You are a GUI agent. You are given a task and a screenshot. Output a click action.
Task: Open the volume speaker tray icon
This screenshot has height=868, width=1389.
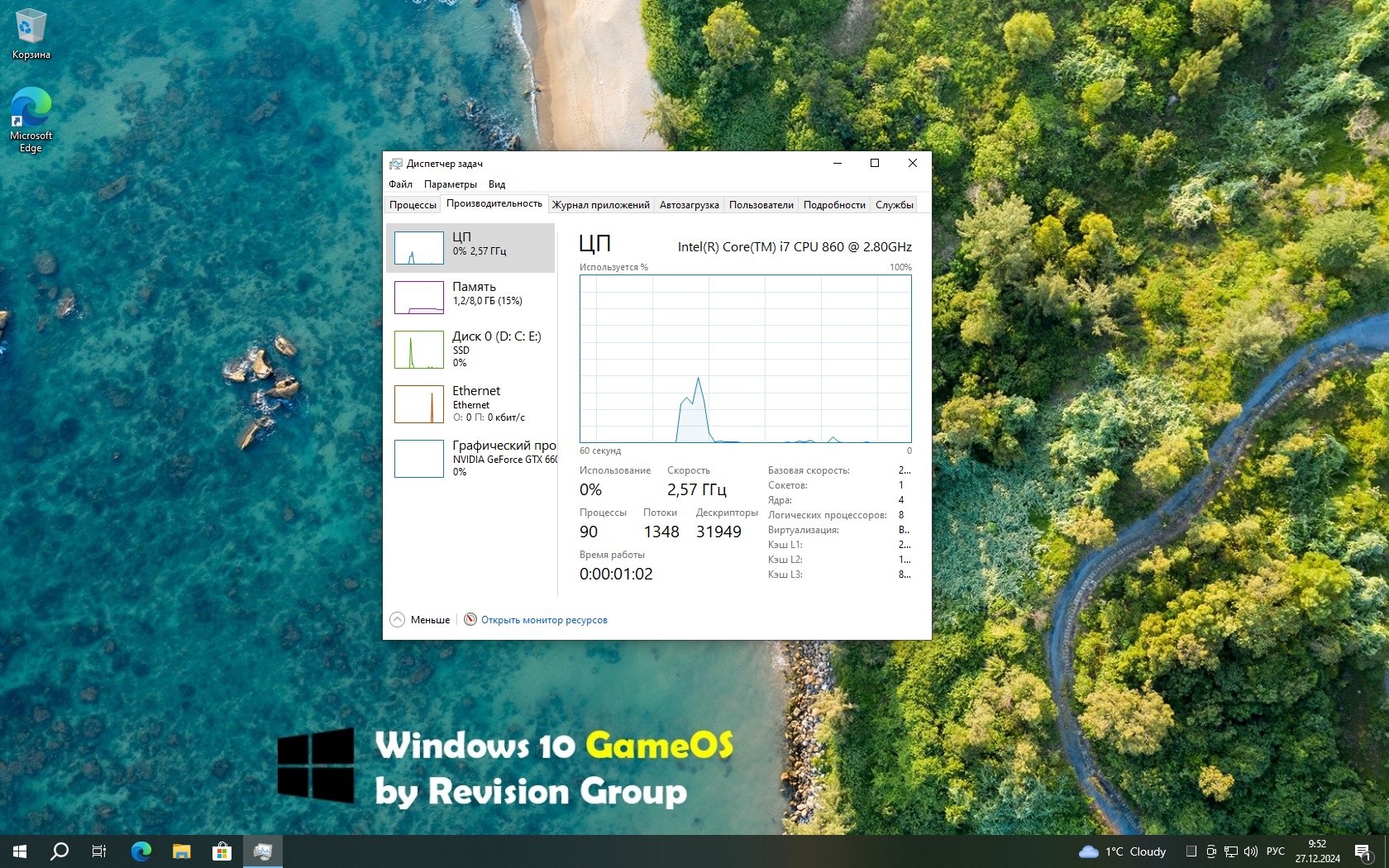click(x=1251, y=851)
